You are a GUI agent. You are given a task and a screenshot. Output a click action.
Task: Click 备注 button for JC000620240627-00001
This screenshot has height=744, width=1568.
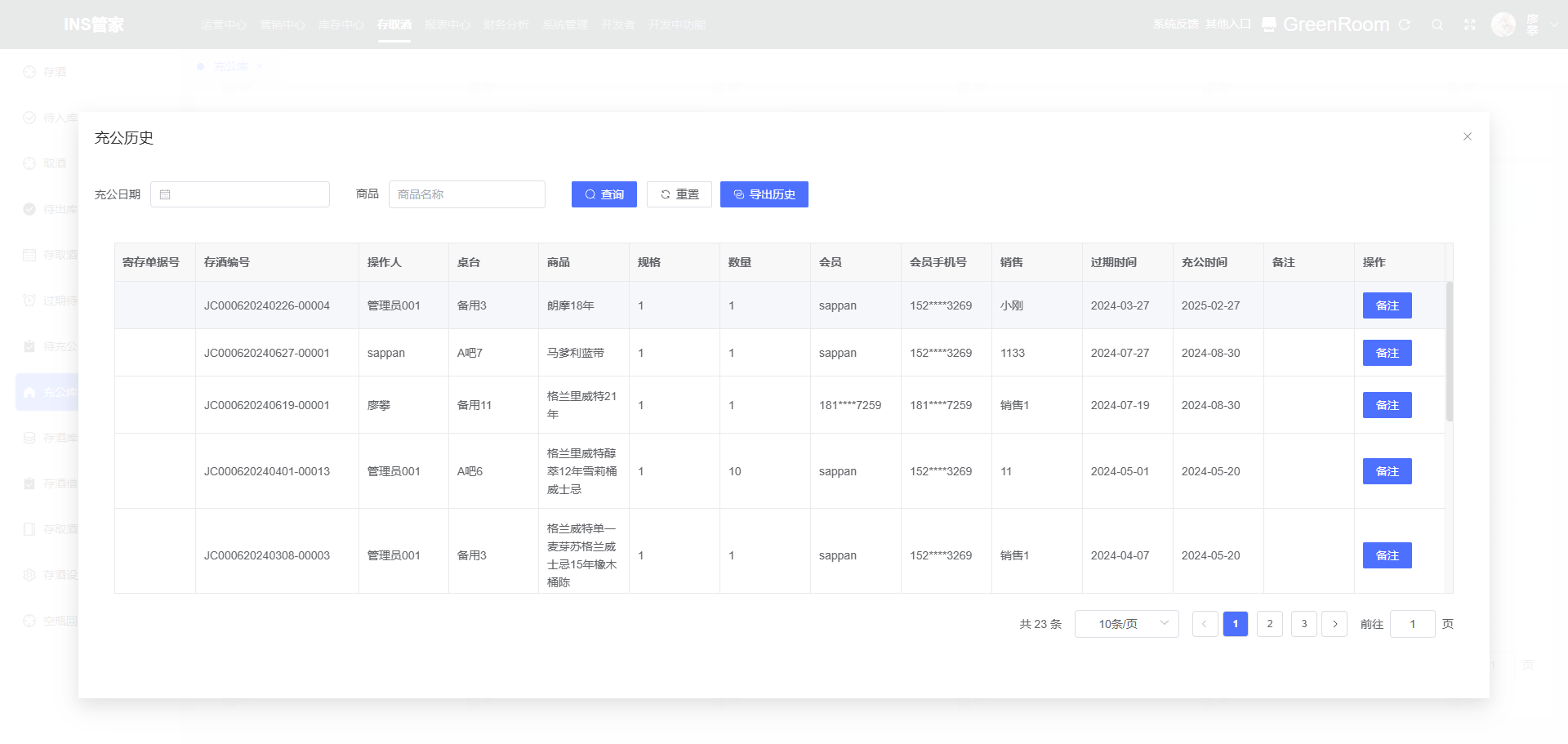pos(1388,353)
